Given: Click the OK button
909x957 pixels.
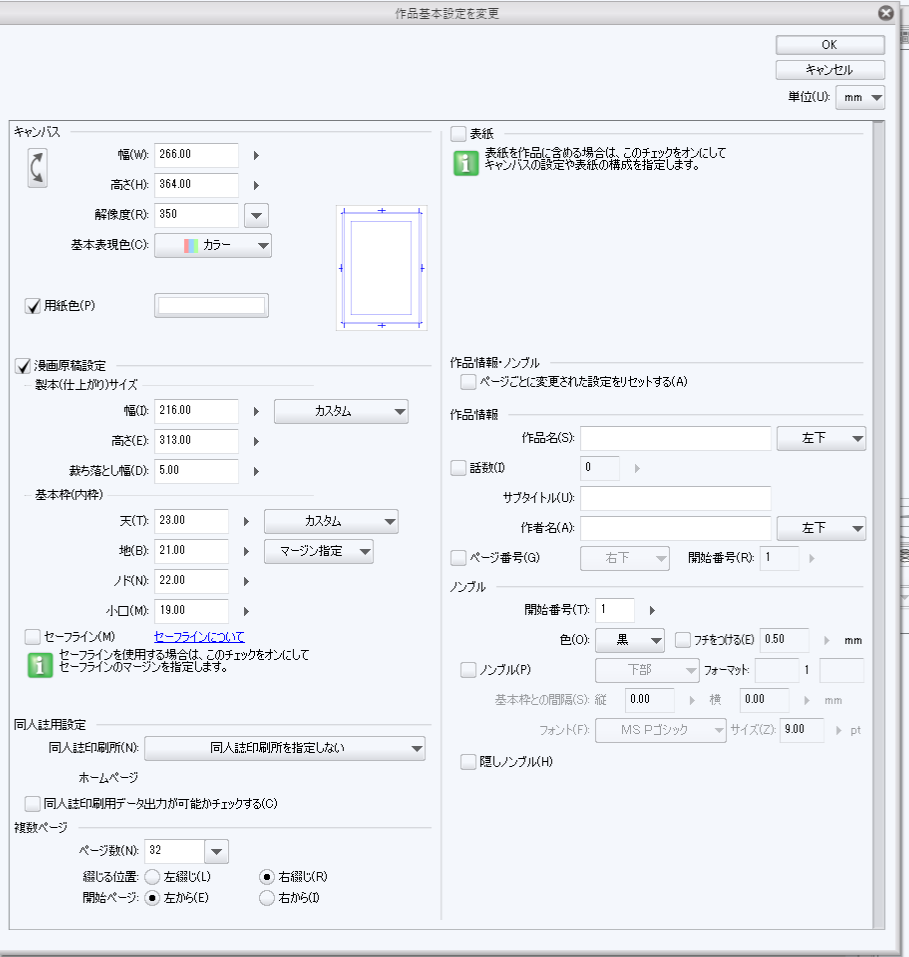Looking at the screenshot, I should click(x=830, y=45).
